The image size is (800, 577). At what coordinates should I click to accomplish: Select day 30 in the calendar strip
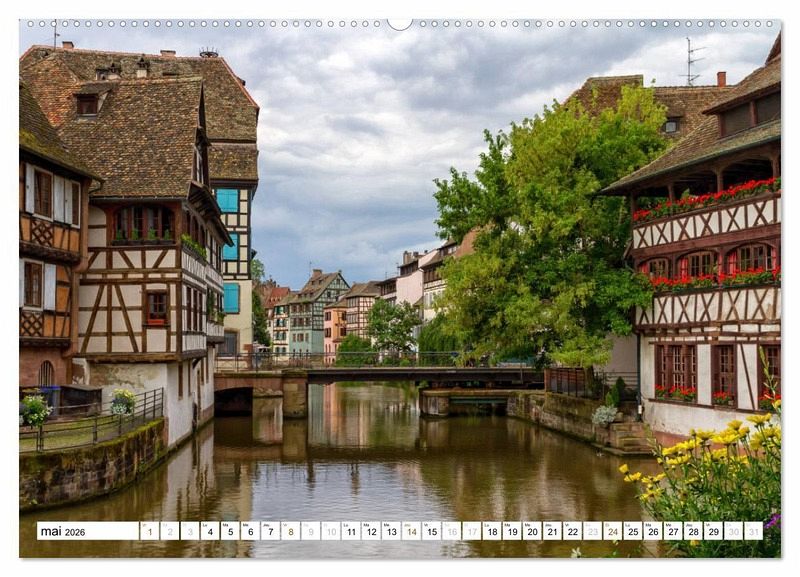tap(734, 531)
